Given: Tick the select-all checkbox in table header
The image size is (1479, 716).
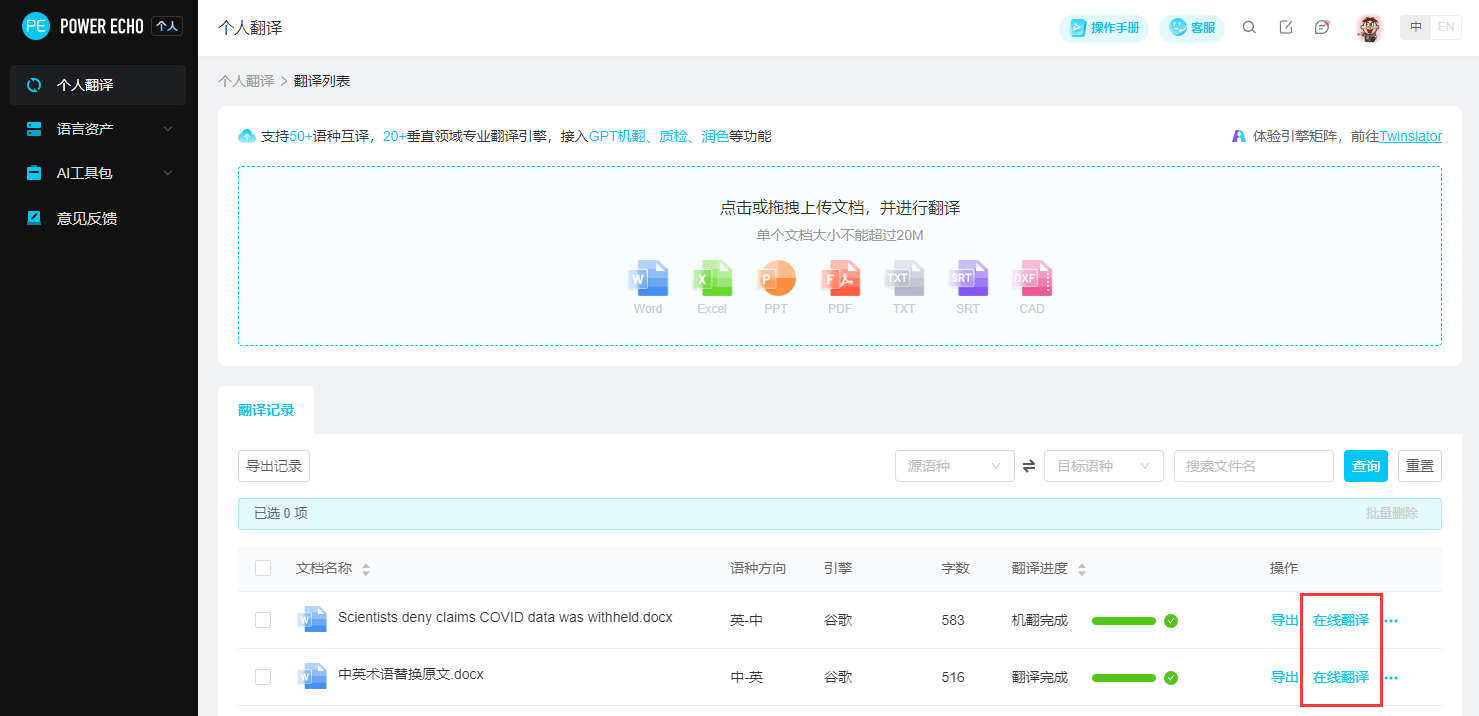Looking at the screenshot, I should (x=263, y=568).
